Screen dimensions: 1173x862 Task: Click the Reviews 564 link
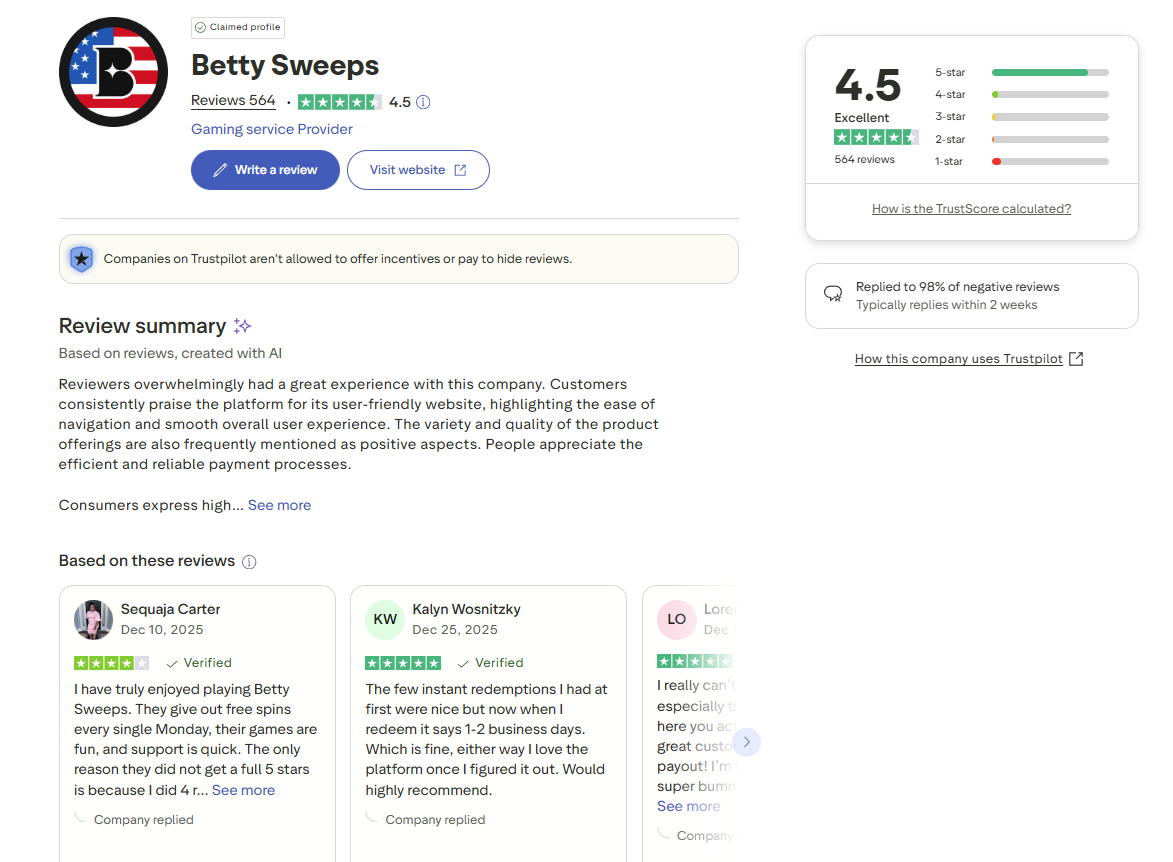click(x=233, y=101)
